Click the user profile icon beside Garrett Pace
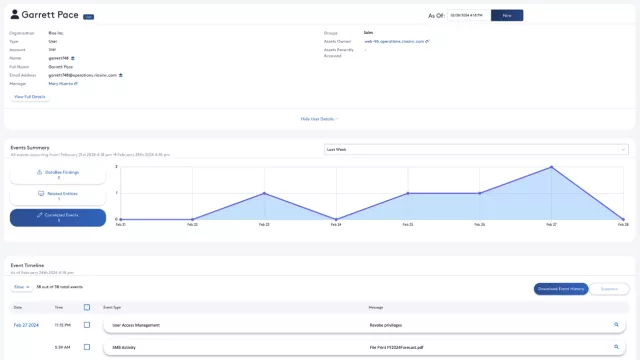 (x=15, y=15)
